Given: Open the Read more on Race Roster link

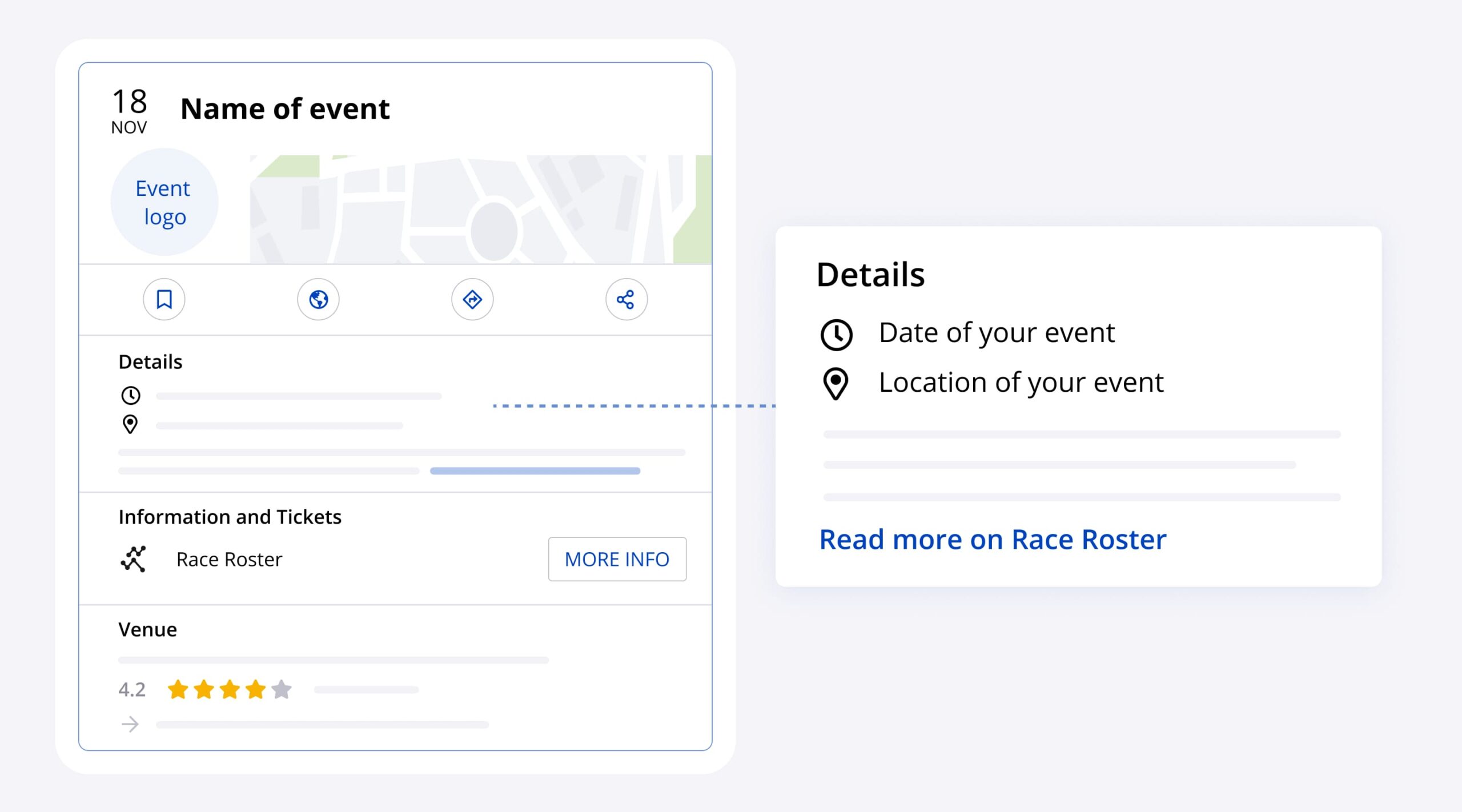Looking at the screenshot, I should click(993, 540).
